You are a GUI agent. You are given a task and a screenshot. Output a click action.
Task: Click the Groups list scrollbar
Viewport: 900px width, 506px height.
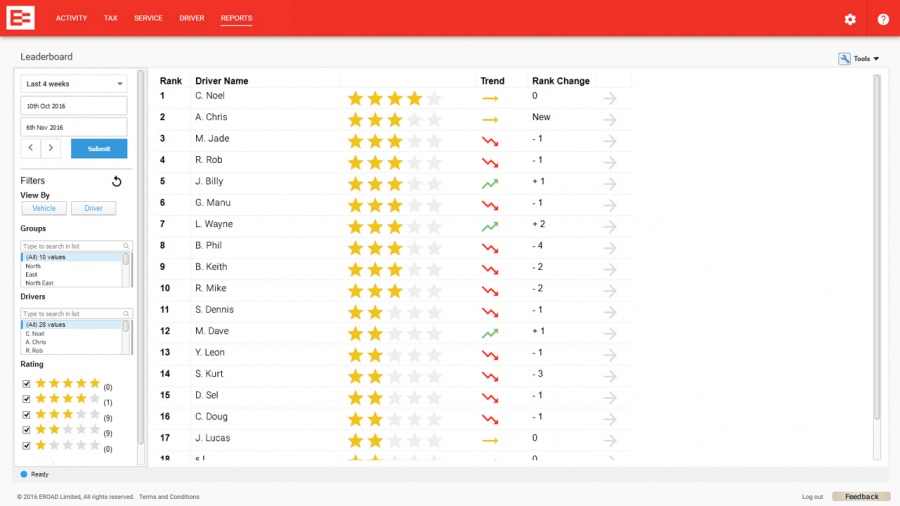point(126,259)
